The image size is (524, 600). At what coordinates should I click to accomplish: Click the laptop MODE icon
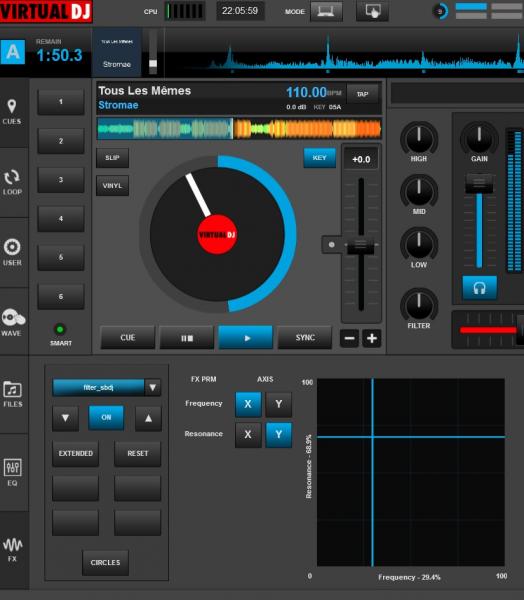point(326,11)
